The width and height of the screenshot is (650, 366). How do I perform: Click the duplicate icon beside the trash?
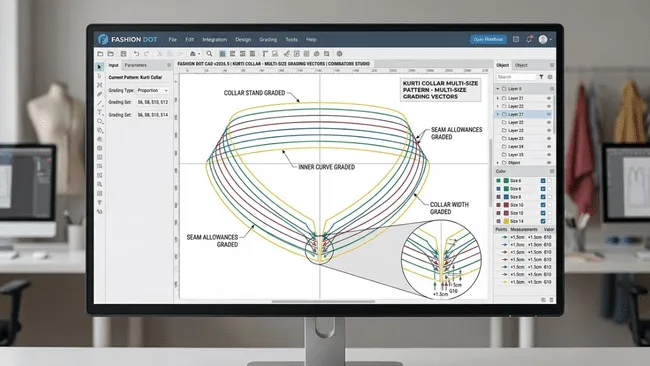(543, 299)
